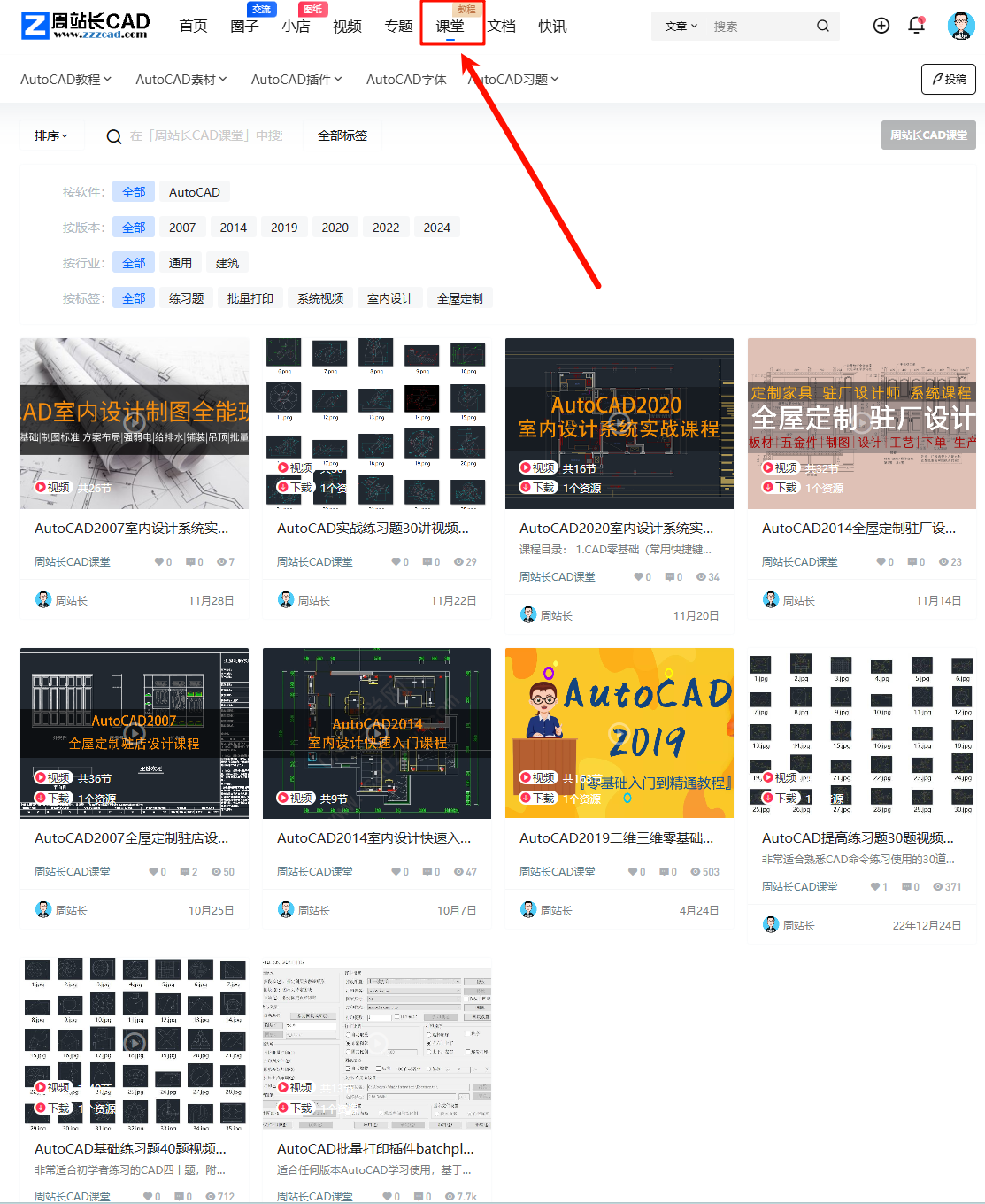The height and width of the screenshot is (1204, 985).
Task: Click comment icon on AutoCAD2007全屋定制驻店 card
Action: (184, 871)
